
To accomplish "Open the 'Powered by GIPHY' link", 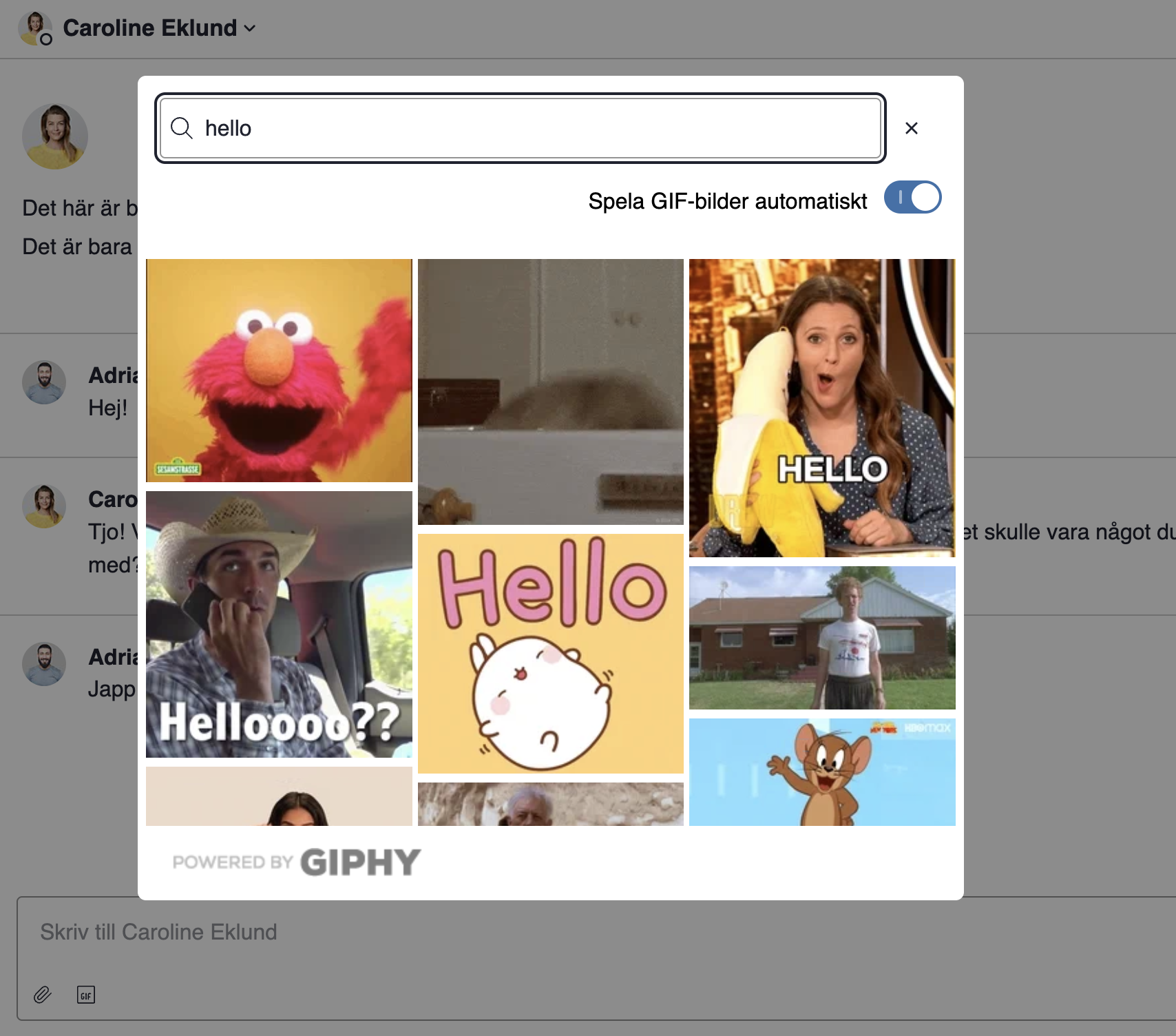I will 297,862.
